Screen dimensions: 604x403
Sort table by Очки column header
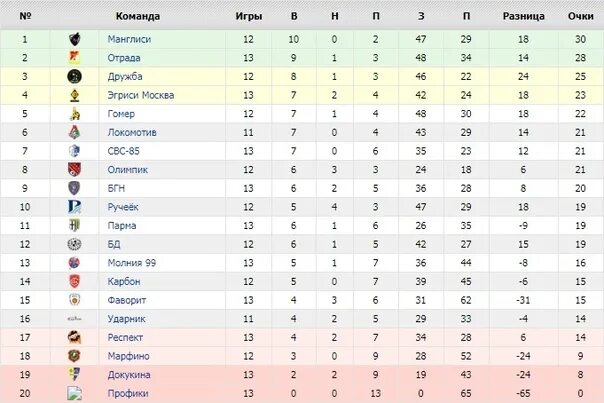580,17
